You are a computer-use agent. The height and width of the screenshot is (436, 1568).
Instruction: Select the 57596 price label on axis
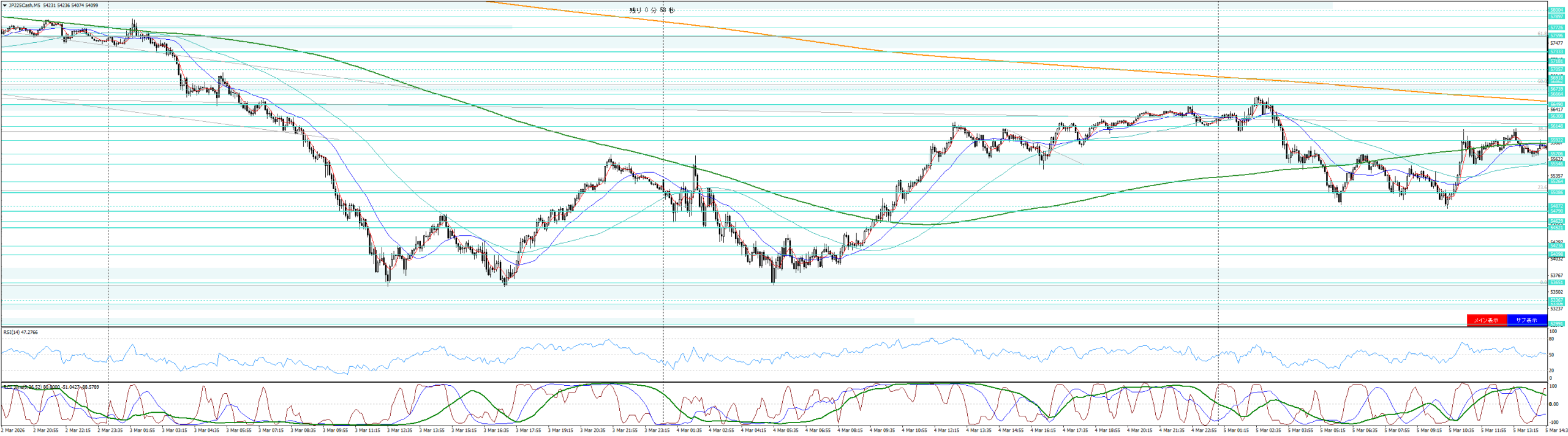(1556, 36)
